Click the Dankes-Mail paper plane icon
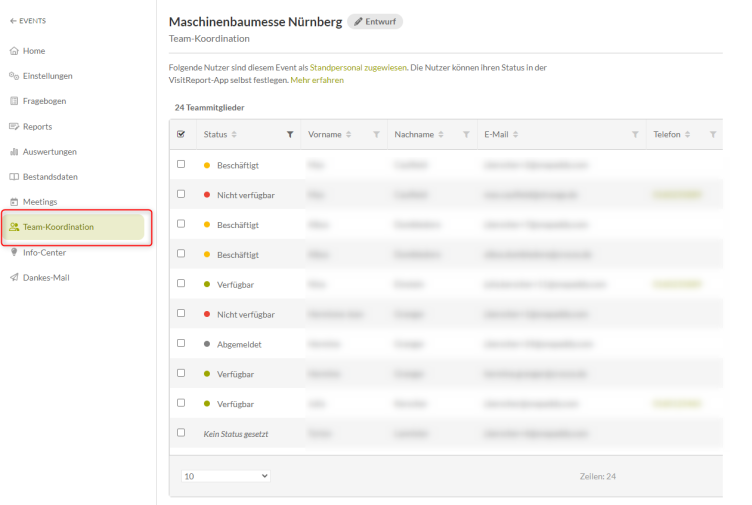This screenshot has height=505, width=752. (x=14, y=277)
